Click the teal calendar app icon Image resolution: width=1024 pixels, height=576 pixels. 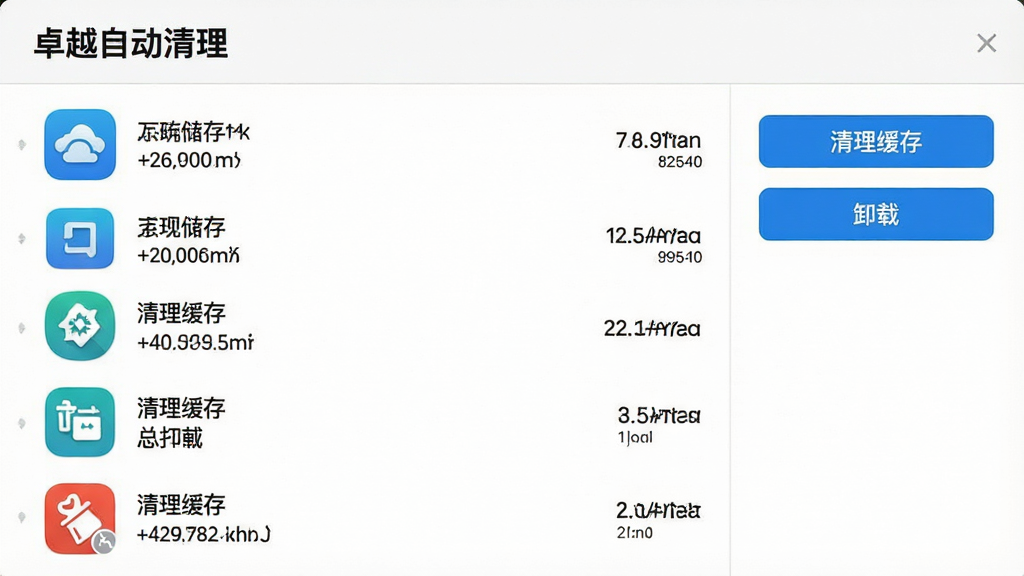point(80,422)
